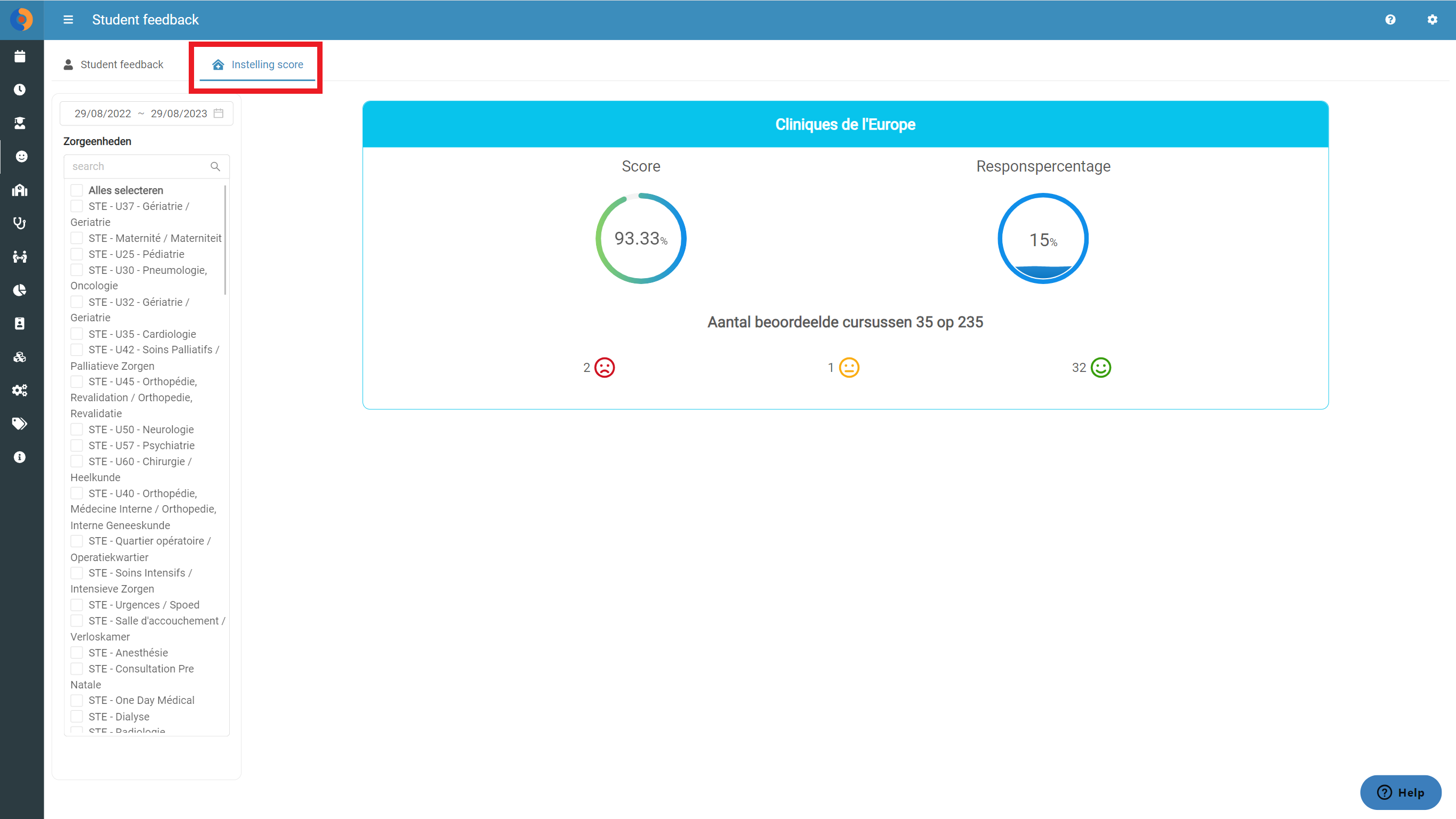Open the people-arrows icon in sidebar

[x=20, y=256]
